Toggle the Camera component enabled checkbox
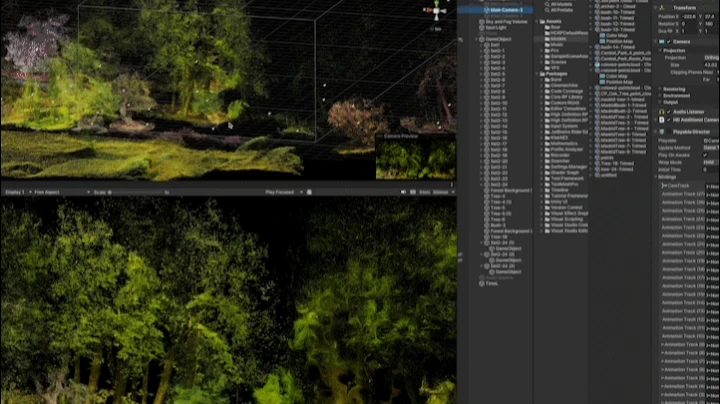 pyautogui.click(x=669, y=42)
